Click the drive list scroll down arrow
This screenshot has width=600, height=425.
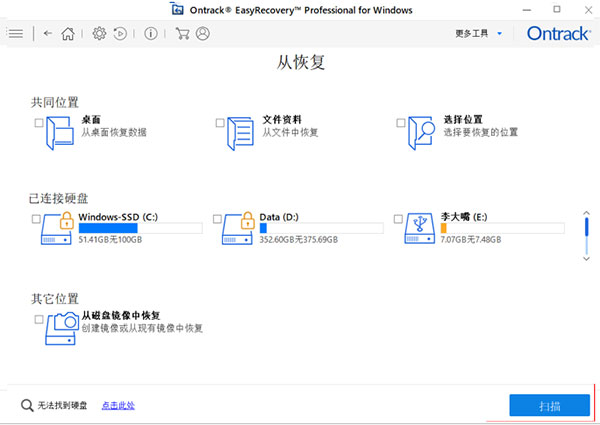586,259
